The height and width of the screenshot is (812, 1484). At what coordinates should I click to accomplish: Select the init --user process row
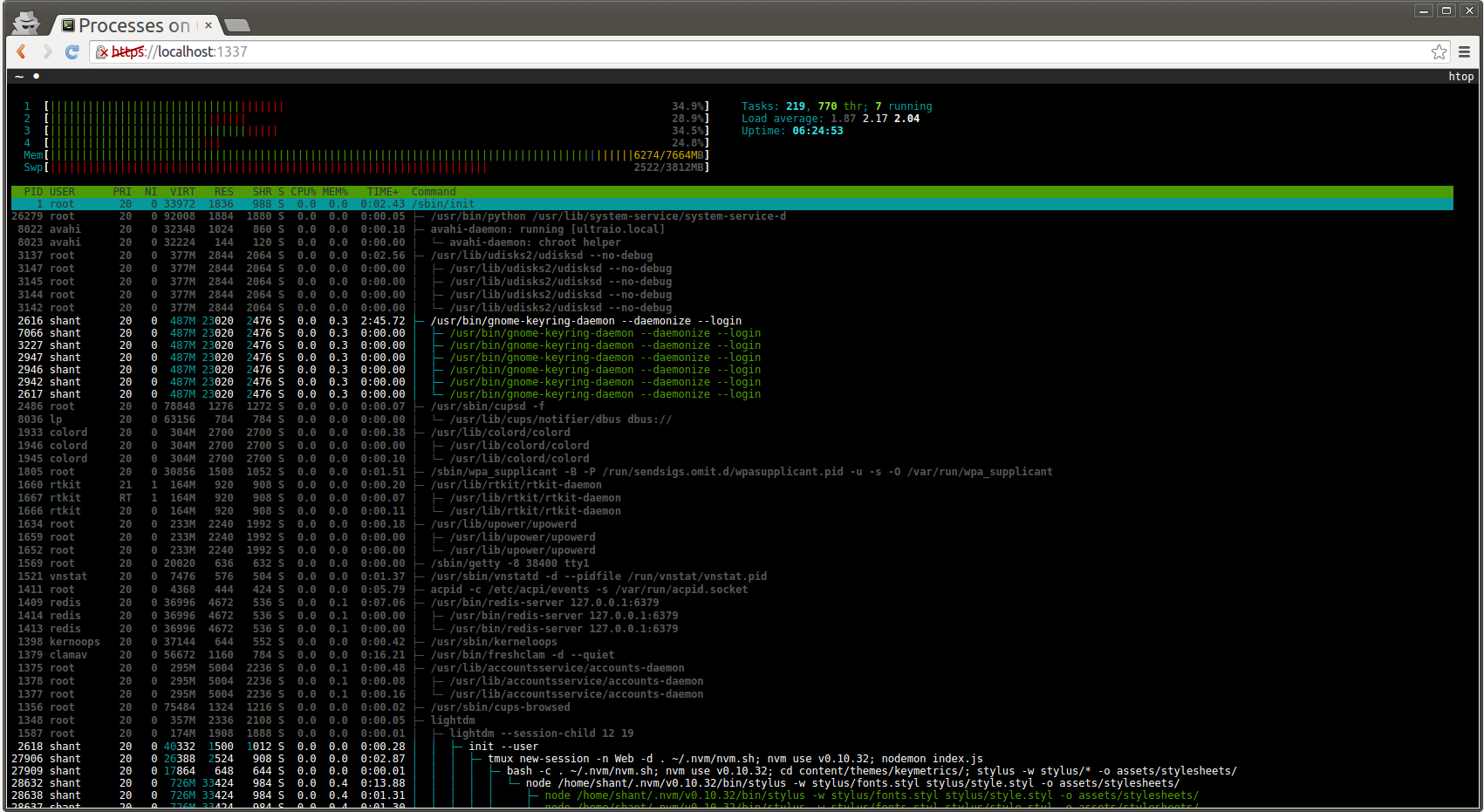pyautogui.click(x=732, y=747)
